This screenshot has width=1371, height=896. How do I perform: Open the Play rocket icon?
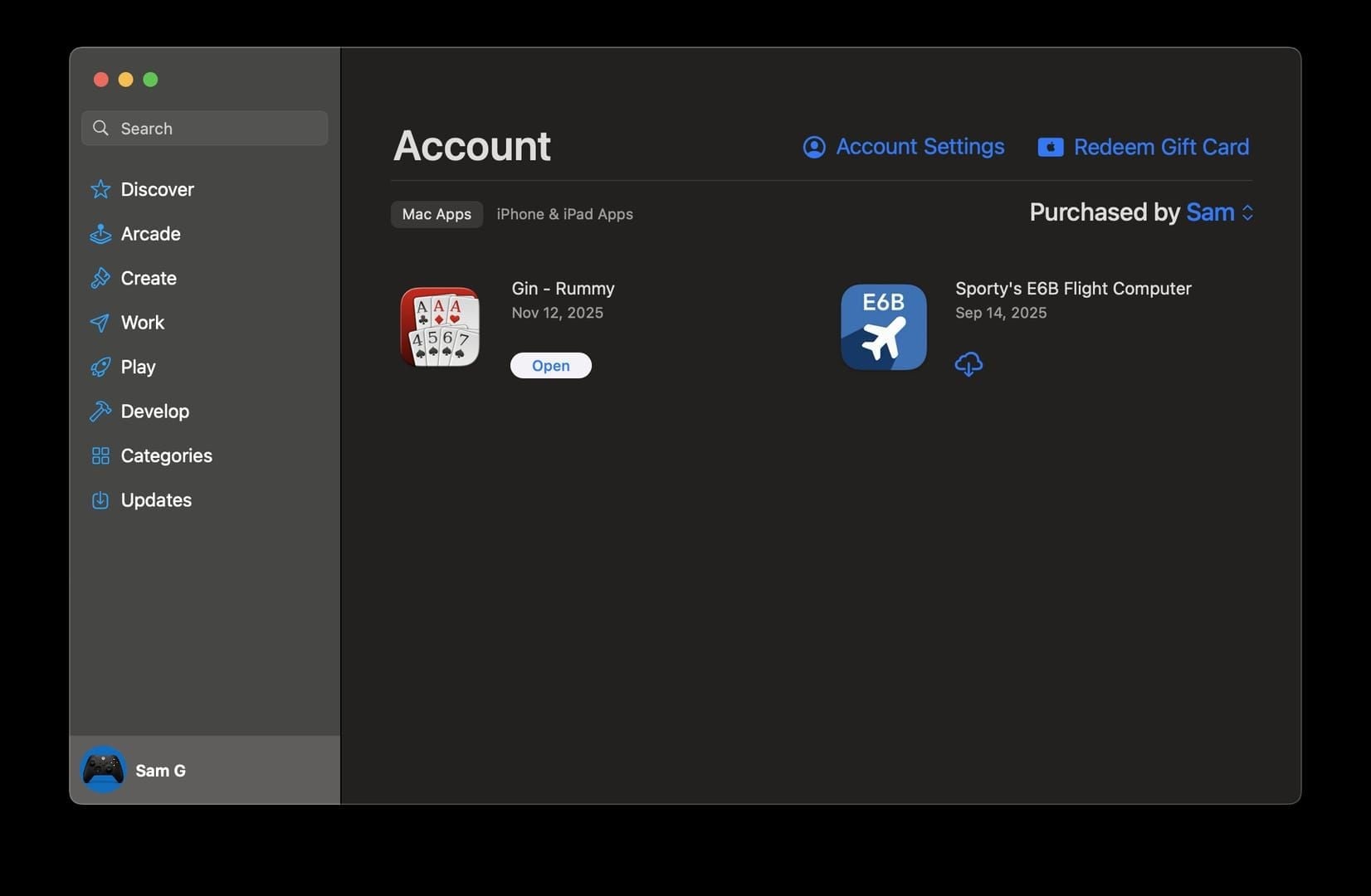pyautogui.click(x=100, y=367)
